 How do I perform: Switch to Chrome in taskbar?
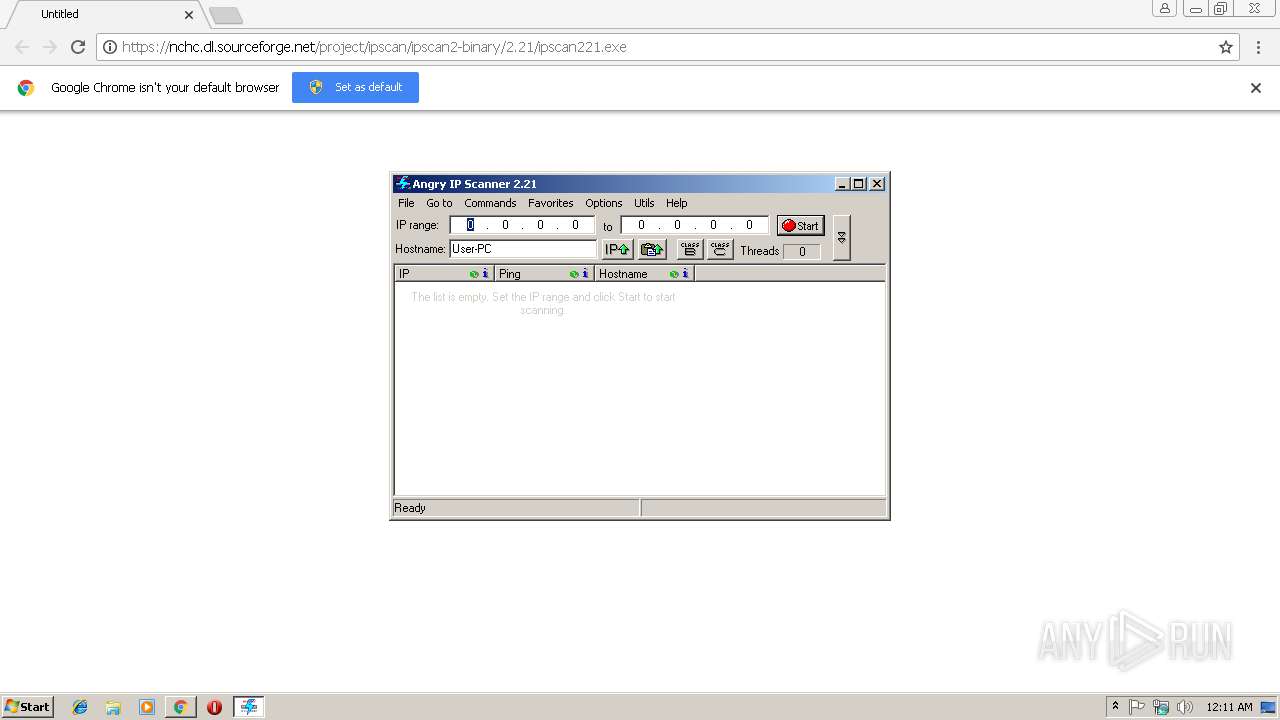point(180,707)
